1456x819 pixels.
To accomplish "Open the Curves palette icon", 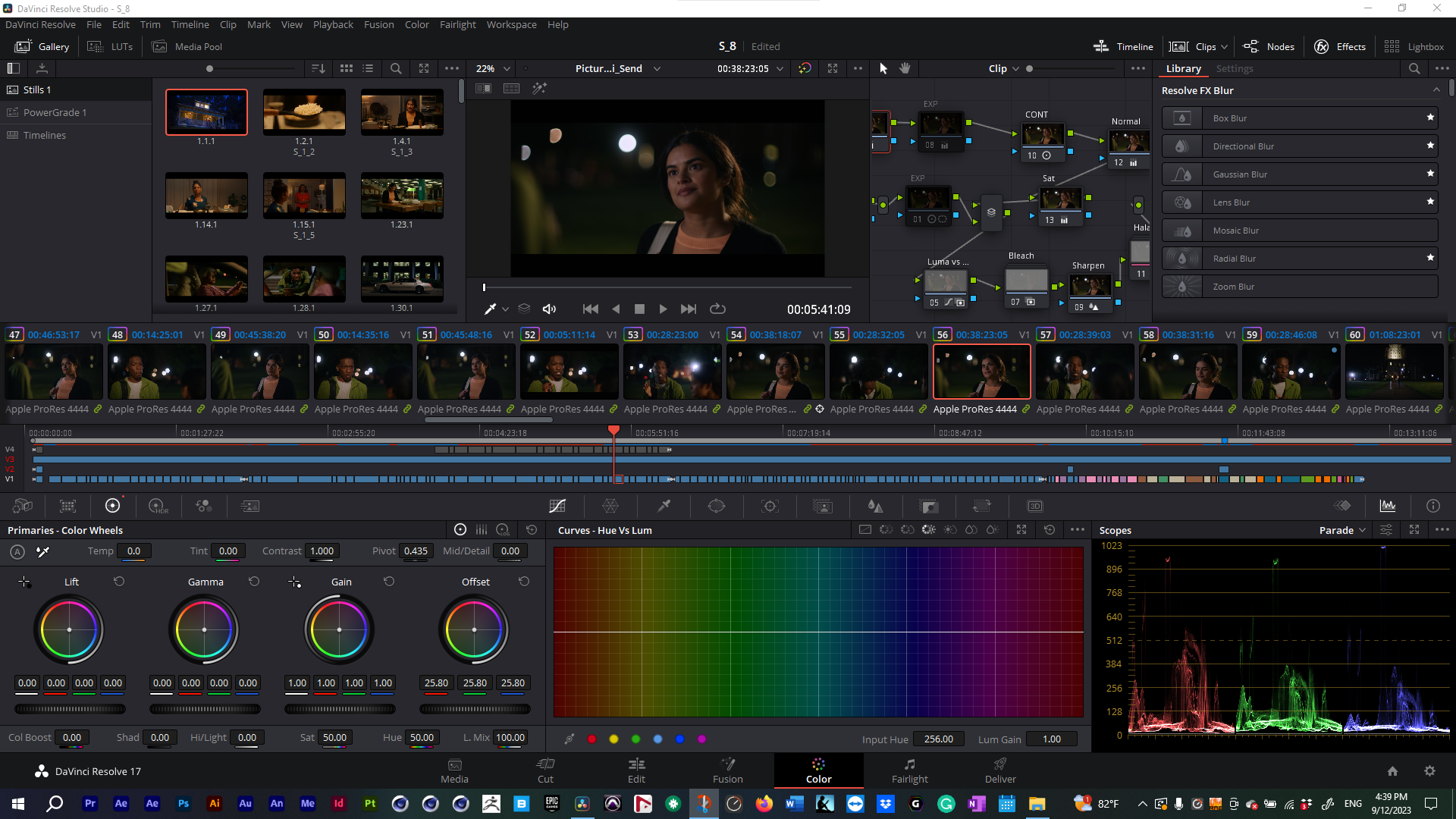I will 557,506.
